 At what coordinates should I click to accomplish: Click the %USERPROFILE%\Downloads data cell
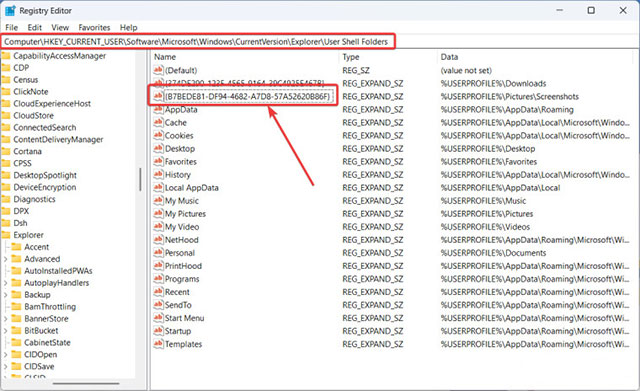[x=493, y=84]
